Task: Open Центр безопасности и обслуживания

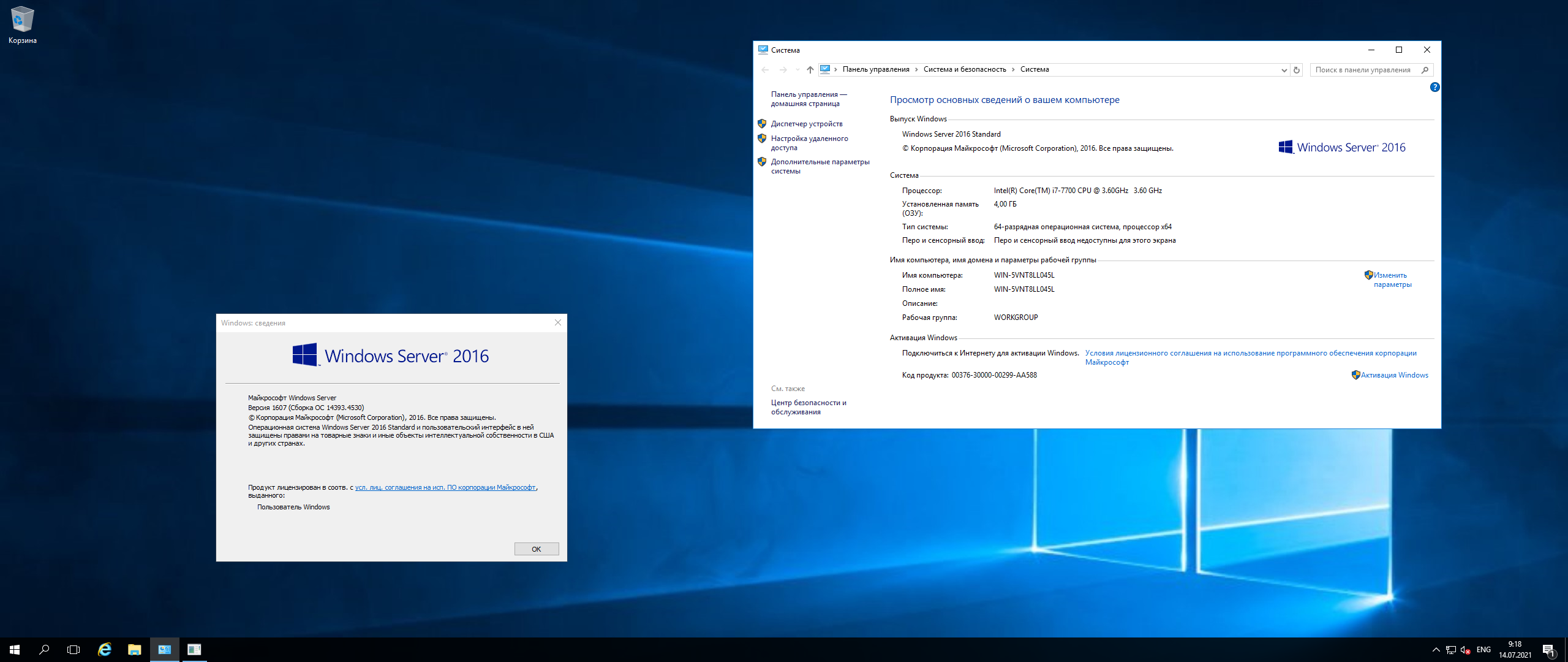Action: click(x=809, y=407)
